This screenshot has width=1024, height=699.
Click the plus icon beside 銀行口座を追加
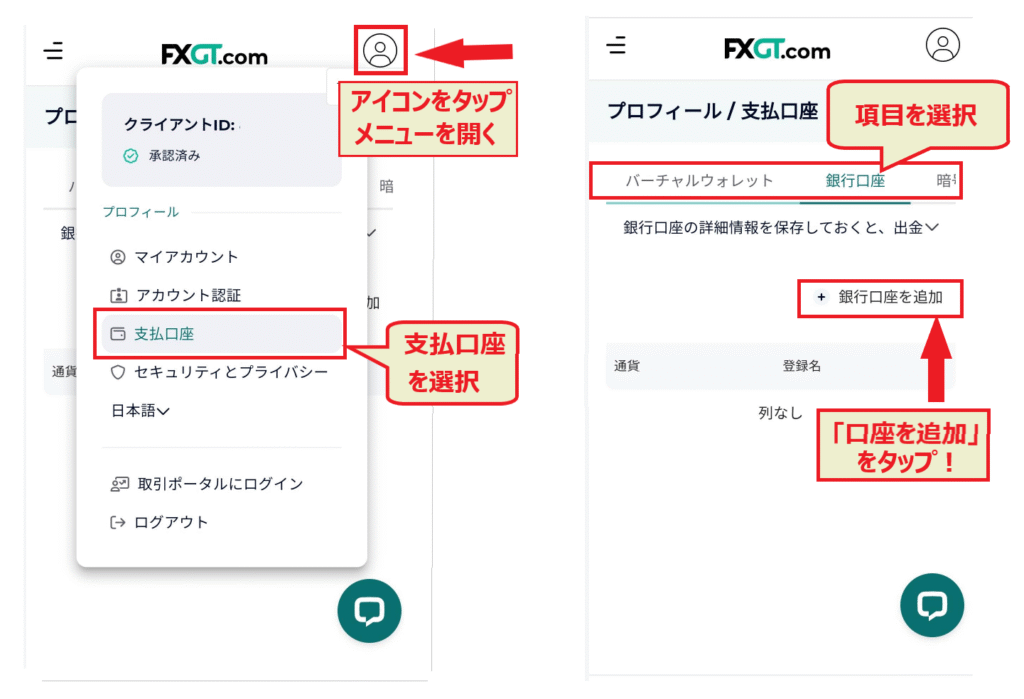pyautogui.click(x=822, y=297)
